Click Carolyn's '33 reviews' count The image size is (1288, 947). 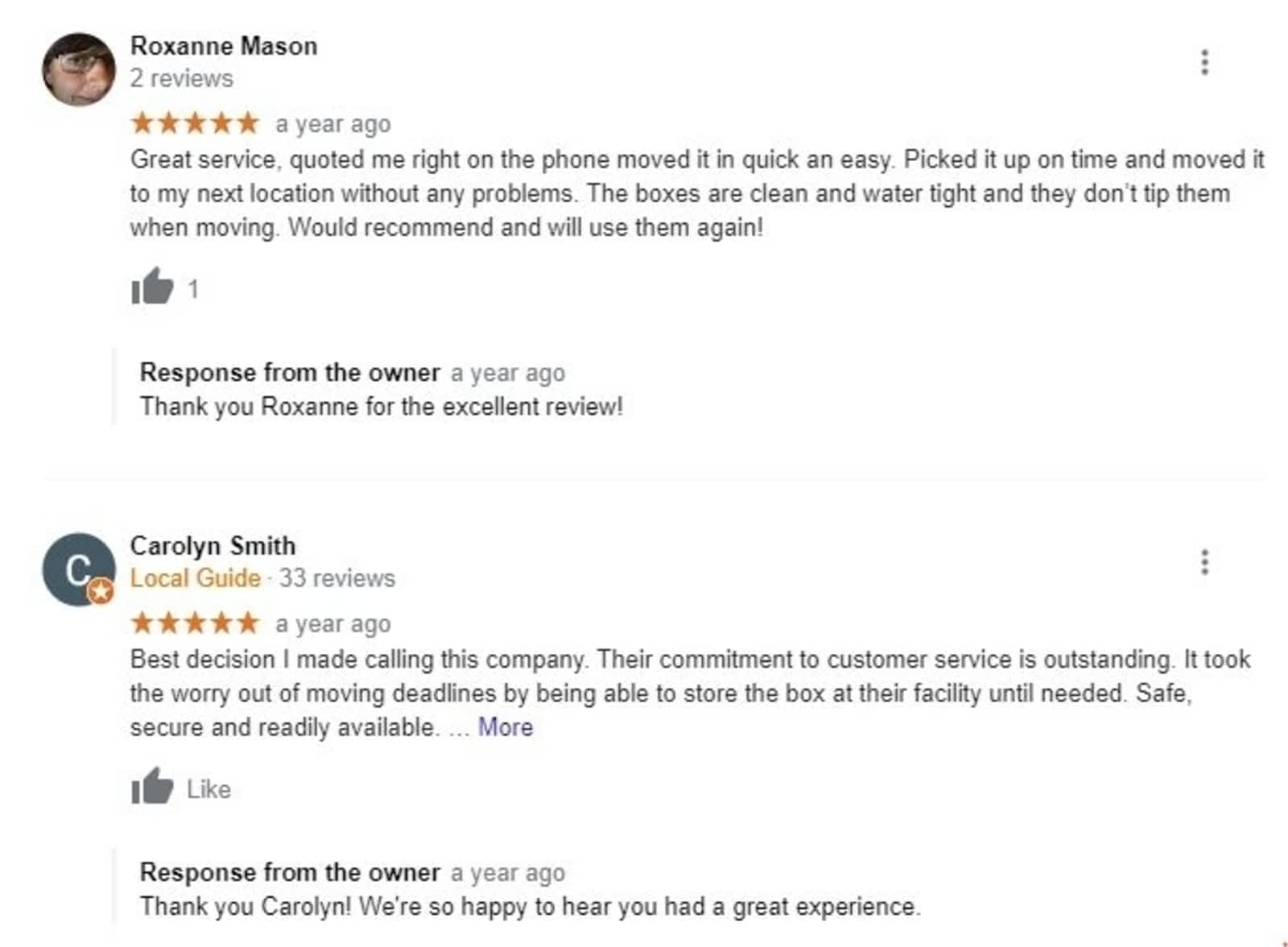(x=337, y=578)
